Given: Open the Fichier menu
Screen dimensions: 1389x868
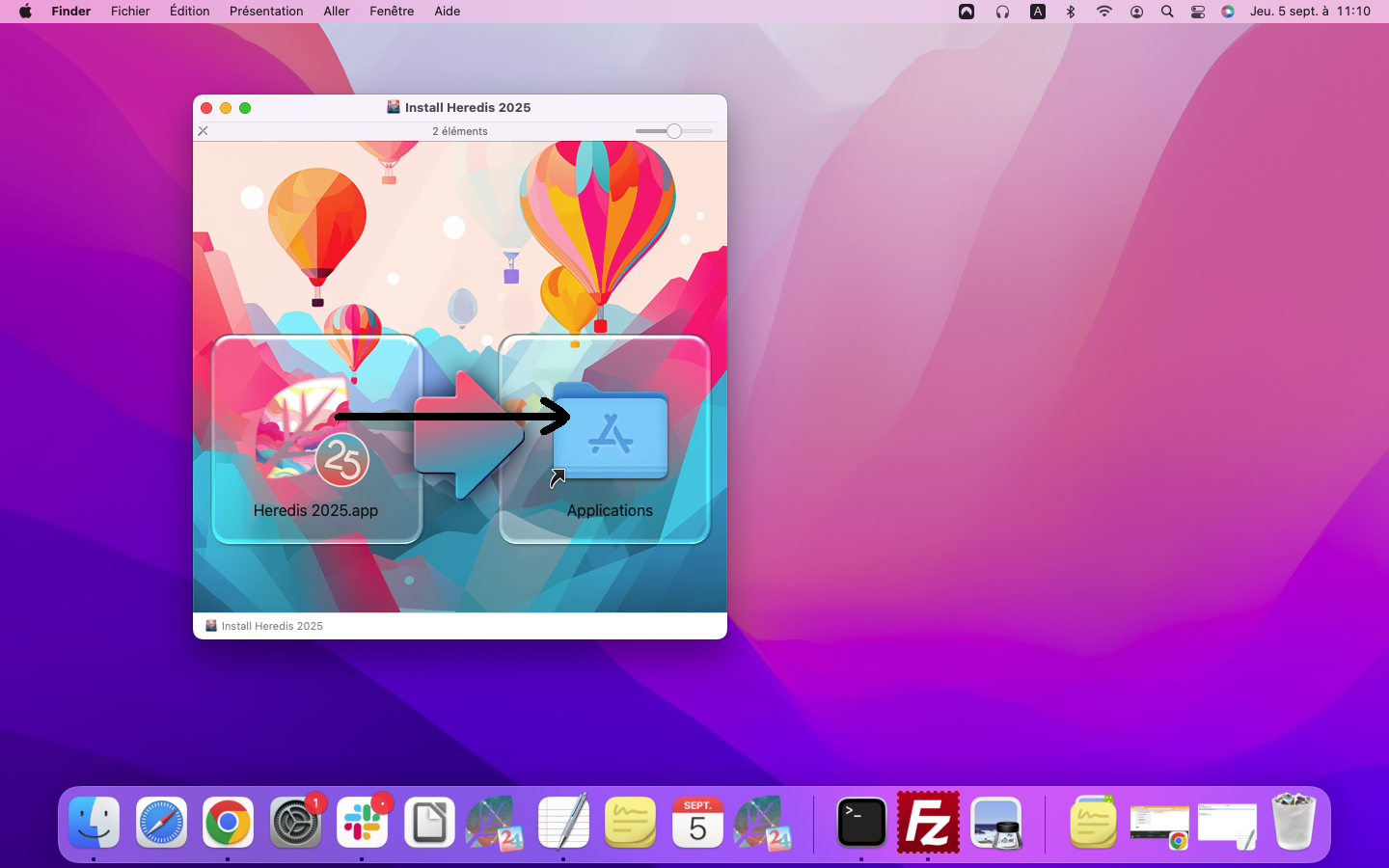Looking at the screenshot, I should click(130, 12).
